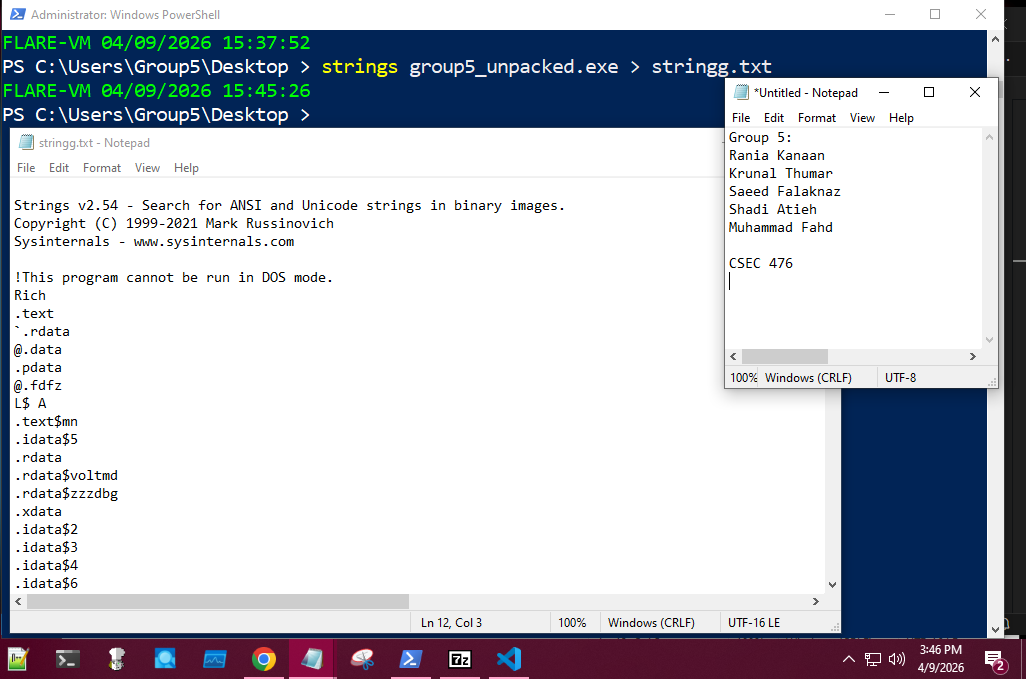1026x679 pixels.
Task: Click 'Windows (CRLF)' in Untitled Notepad status bar
Action: point(808,378)
